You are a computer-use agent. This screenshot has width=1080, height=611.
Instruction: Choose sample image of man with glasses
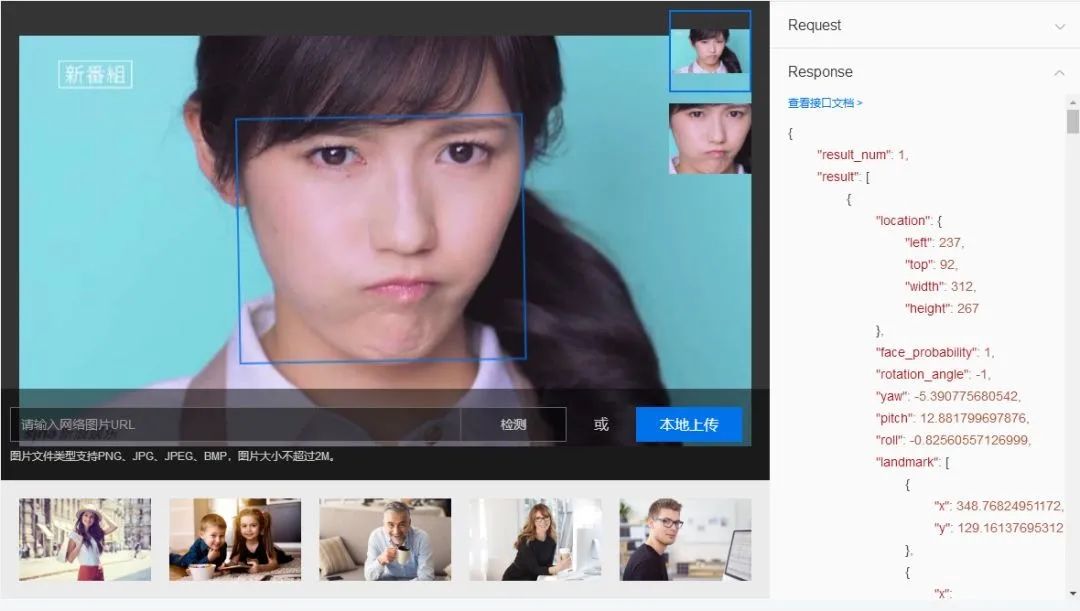pos(685,539)
